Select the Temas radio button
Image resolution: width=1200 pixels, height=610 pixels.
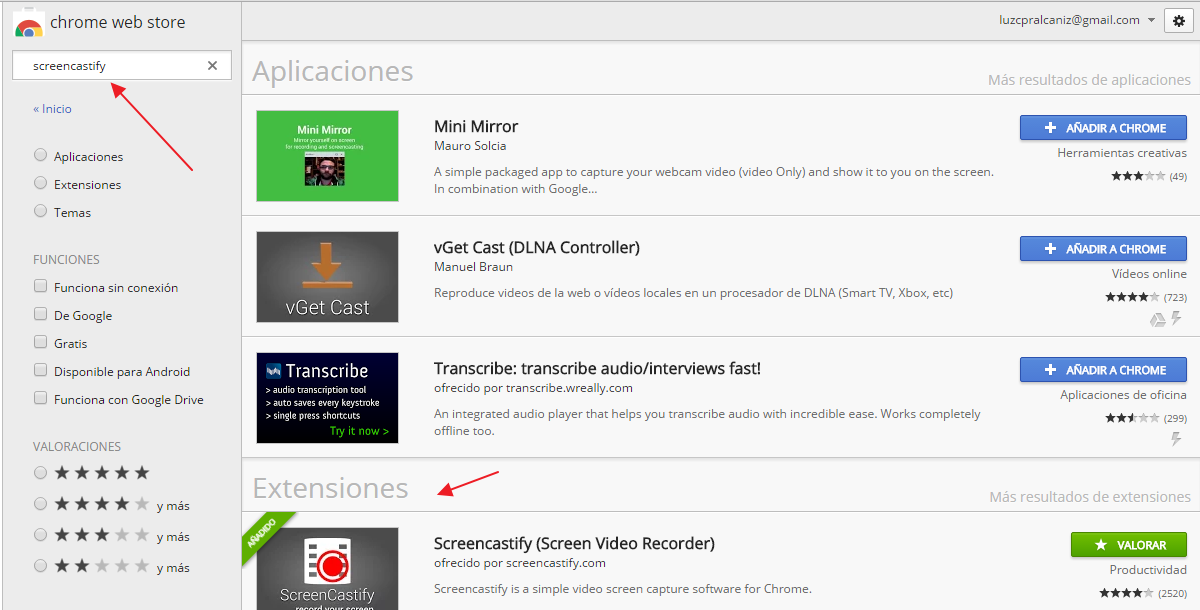tap(40, 211)
